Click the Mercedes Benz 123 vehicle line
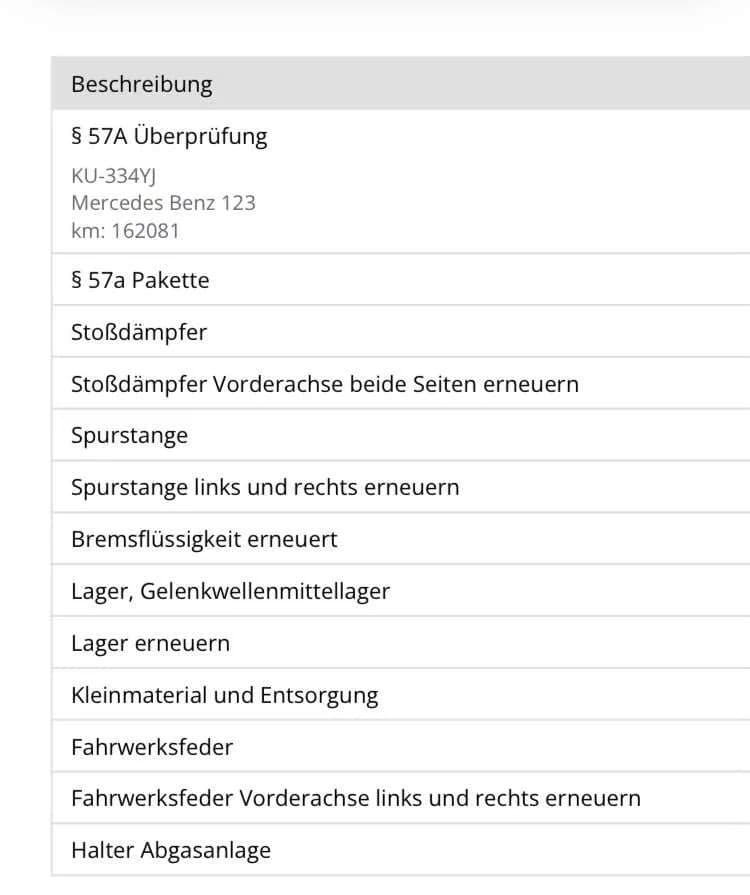The width and height of the screenshot is (750, 895). pos(163,203)
